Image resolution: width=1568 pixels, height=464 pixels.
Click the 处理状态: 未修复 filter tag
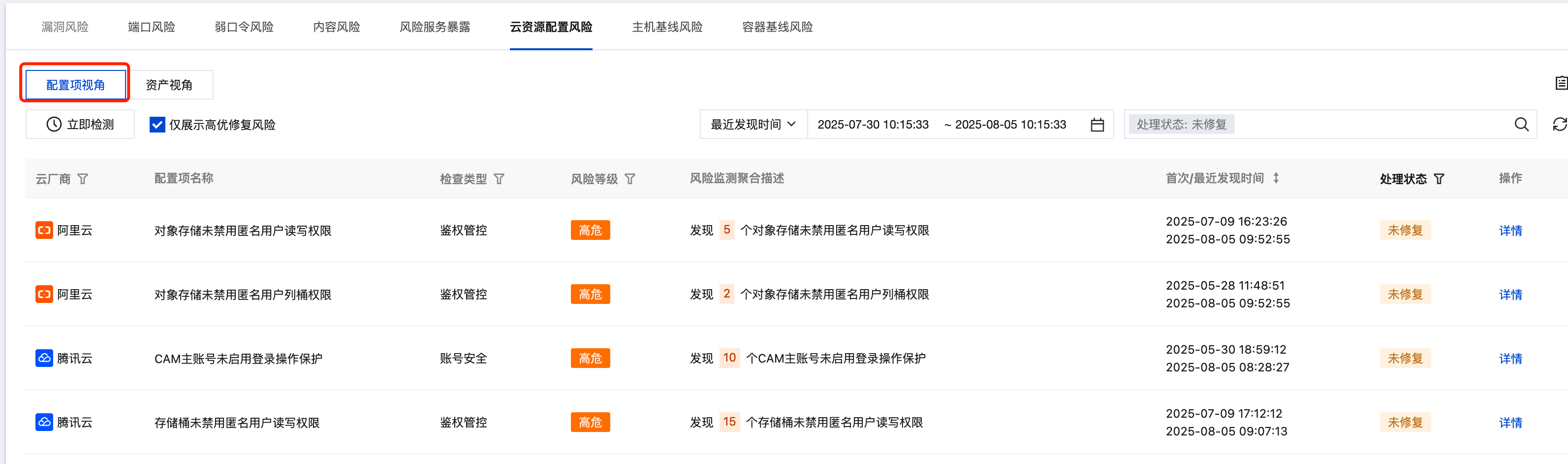tap(1182, 124)
